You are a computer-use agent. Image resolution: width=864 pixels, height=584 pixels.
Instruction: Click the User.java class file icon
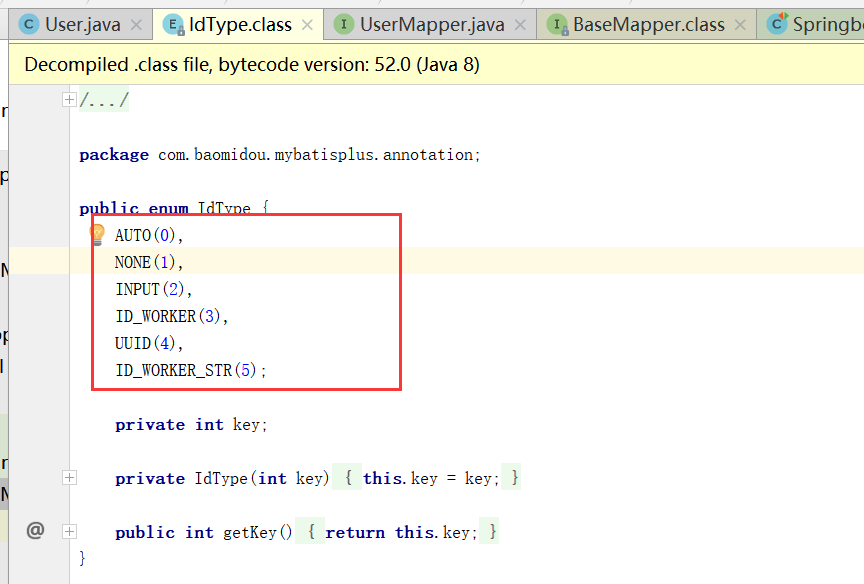(29, 24)
